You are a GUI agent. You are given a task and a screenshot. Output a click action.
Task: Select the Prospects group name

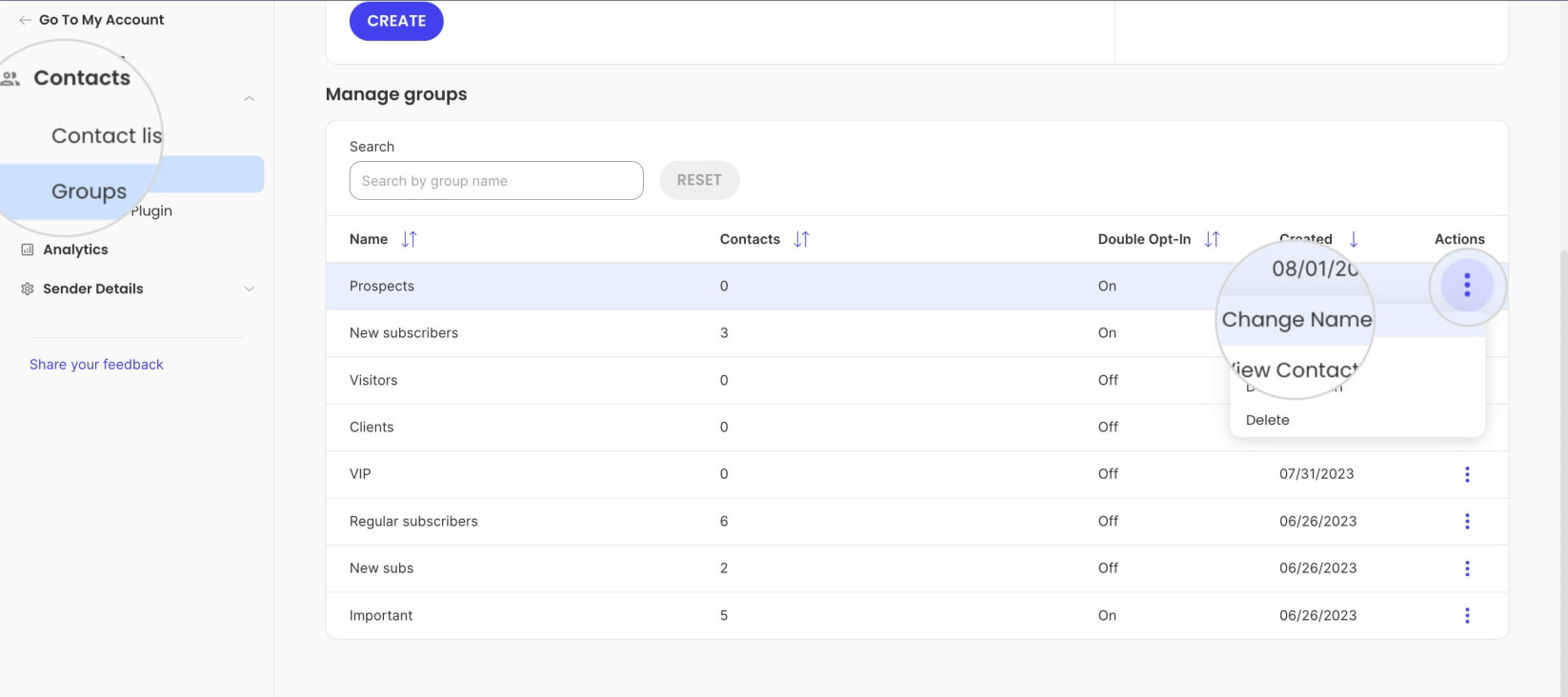tap(382, 286)
